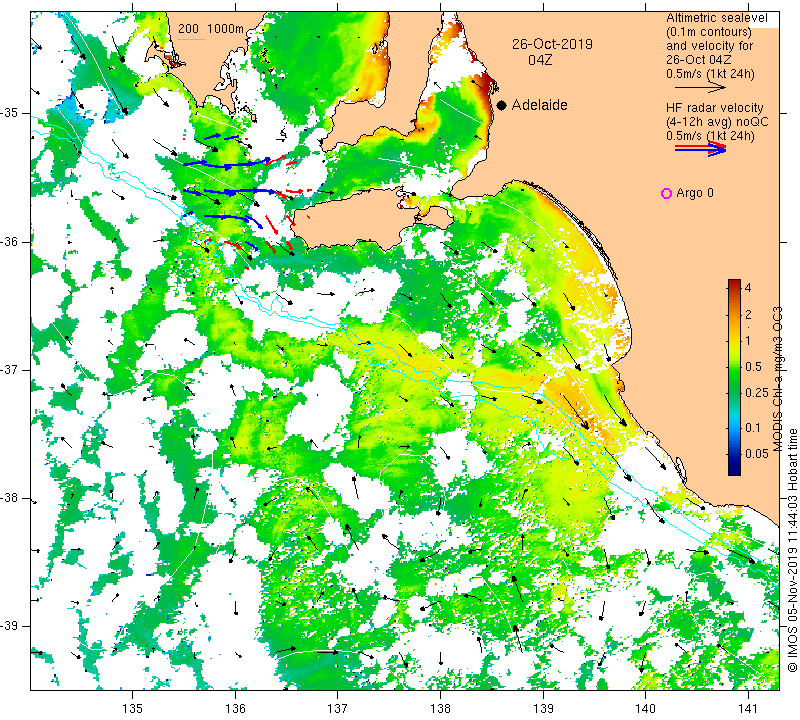Image resolution: width=800 pixels, height=720 pixels.
Task: Click latitude axis label '-35'
Action: coord(10,113)
